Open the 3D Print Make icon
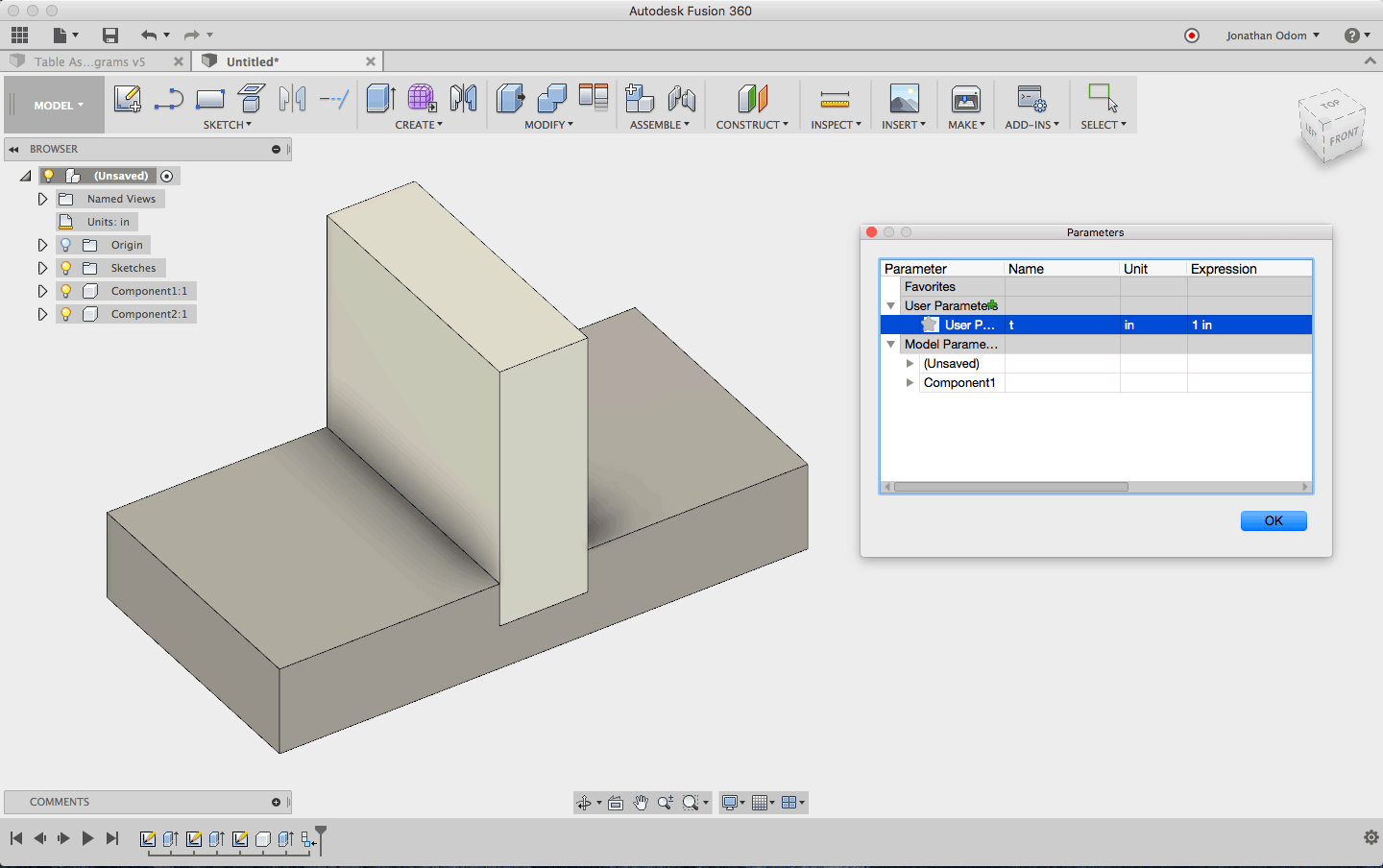 click(x=965, y=99)
